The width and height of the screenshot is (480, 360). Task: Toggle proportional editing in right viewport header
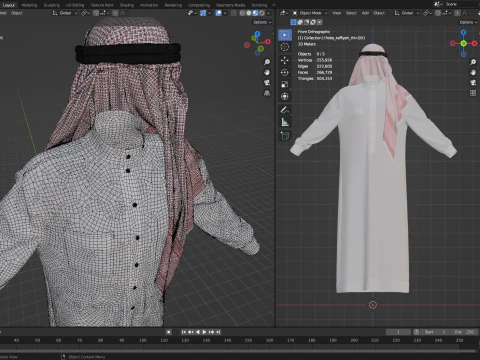(x=457, y=13)
